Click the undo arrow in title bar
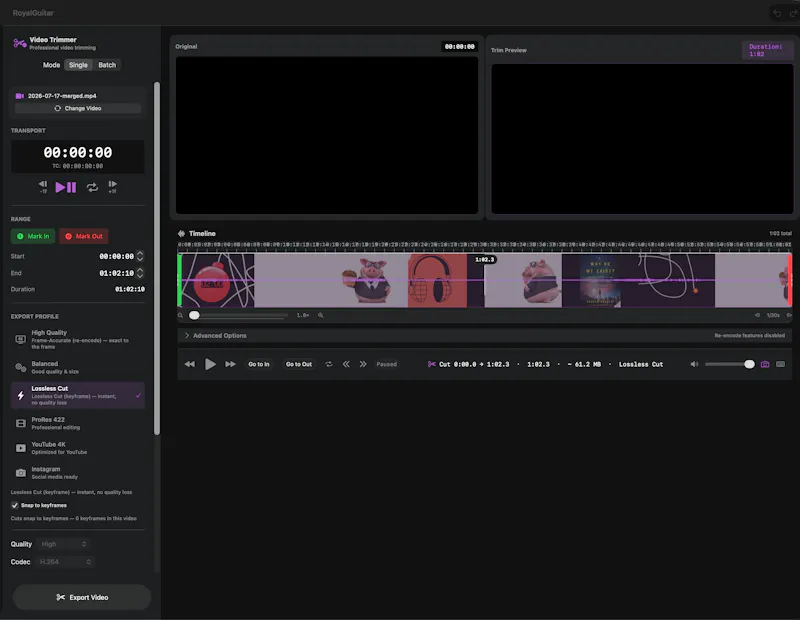The width and height of the screenshot is (800, 620). coord(777,13)
